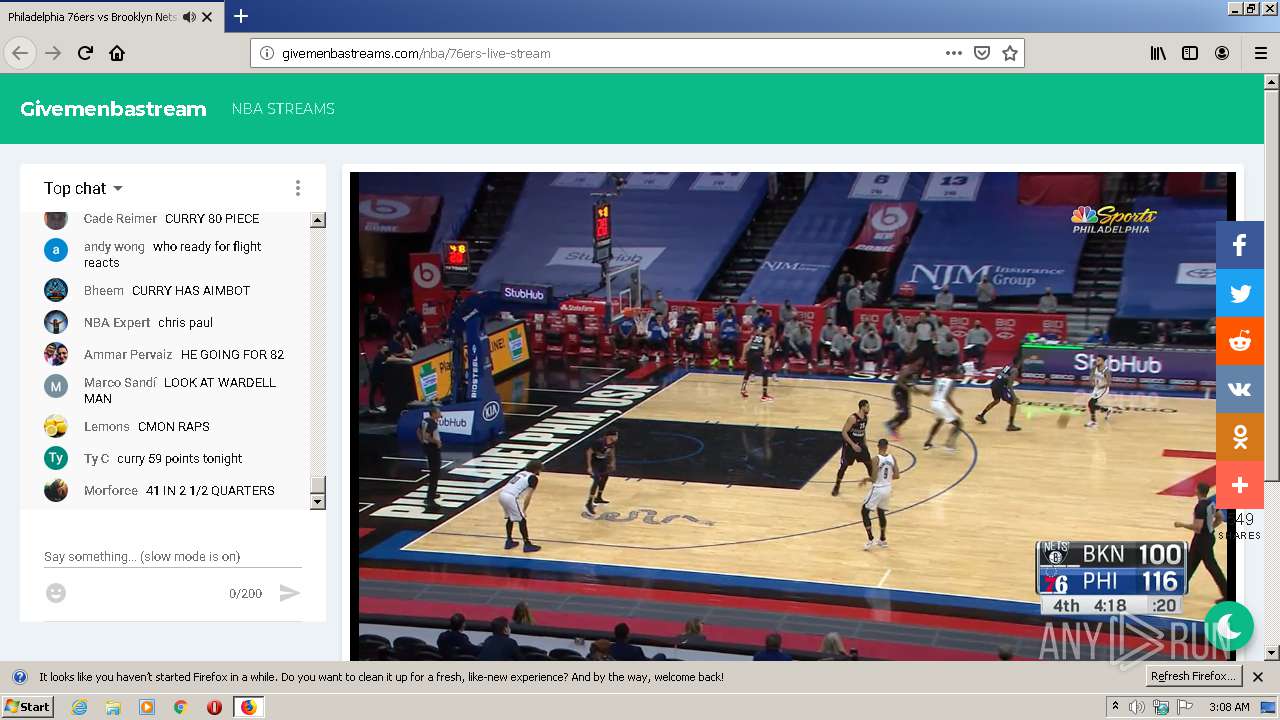
Task: Dismiss the Firefox refresh notification
Action: (1258, 677)
